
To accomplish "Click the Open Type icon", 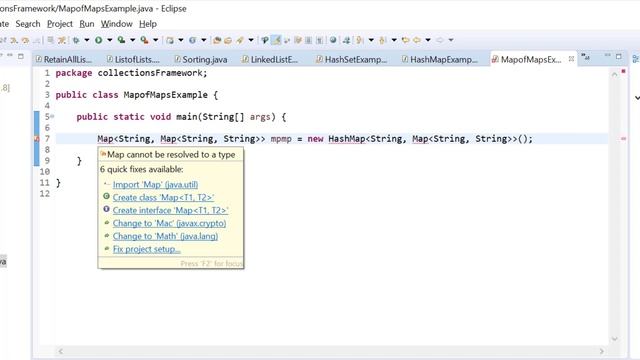I will pyautogui.click(x=217, y=40).
